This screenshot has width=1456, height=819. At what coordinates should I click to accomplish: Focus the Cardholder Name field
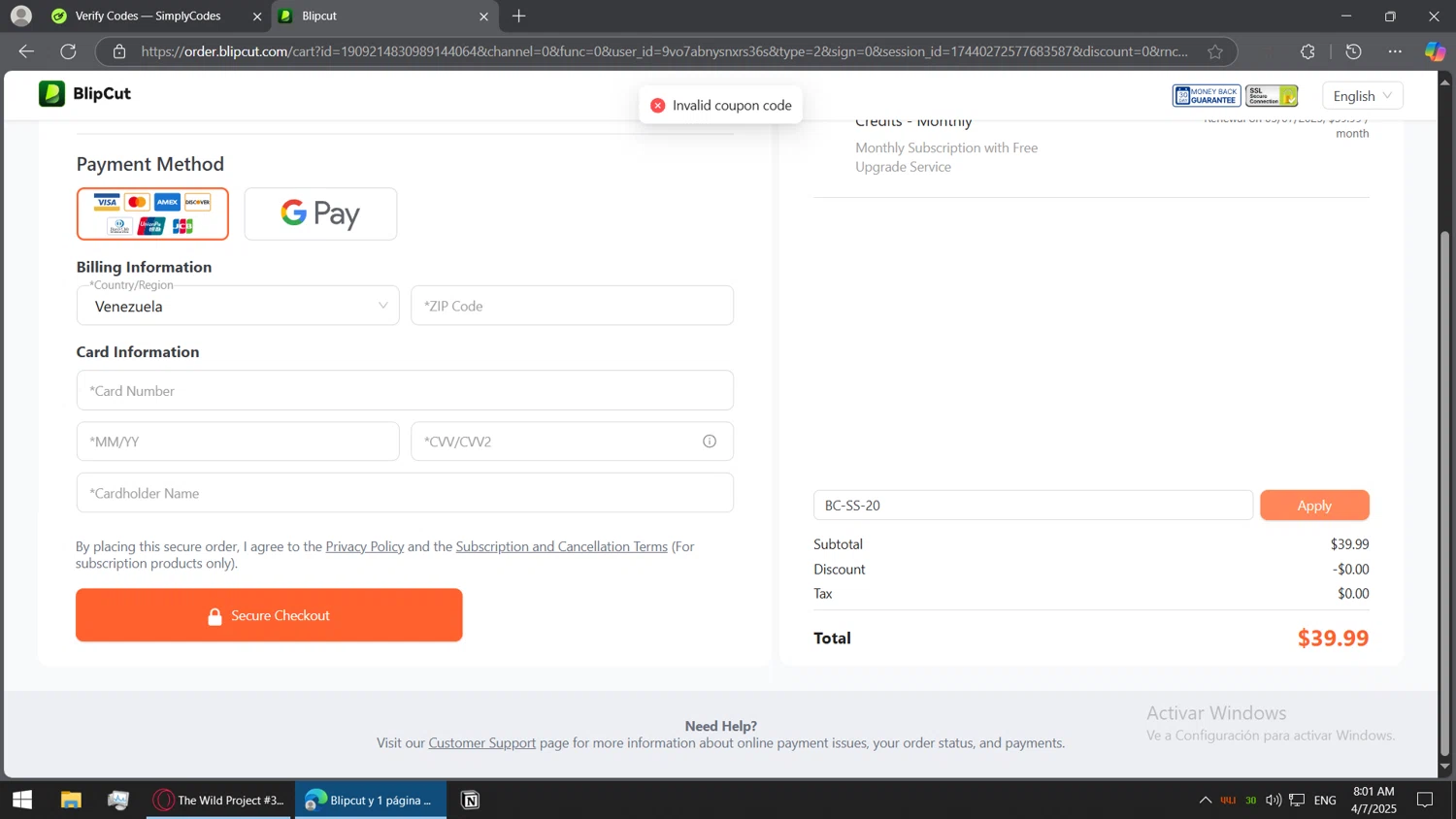coord(405,493)
